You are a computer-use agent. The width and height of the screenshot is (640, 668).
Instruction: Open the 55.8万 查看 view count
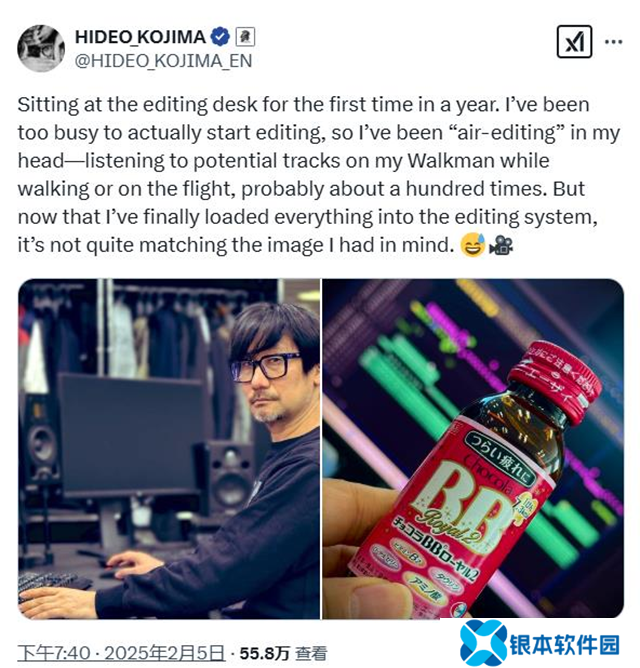pos(283,653)
